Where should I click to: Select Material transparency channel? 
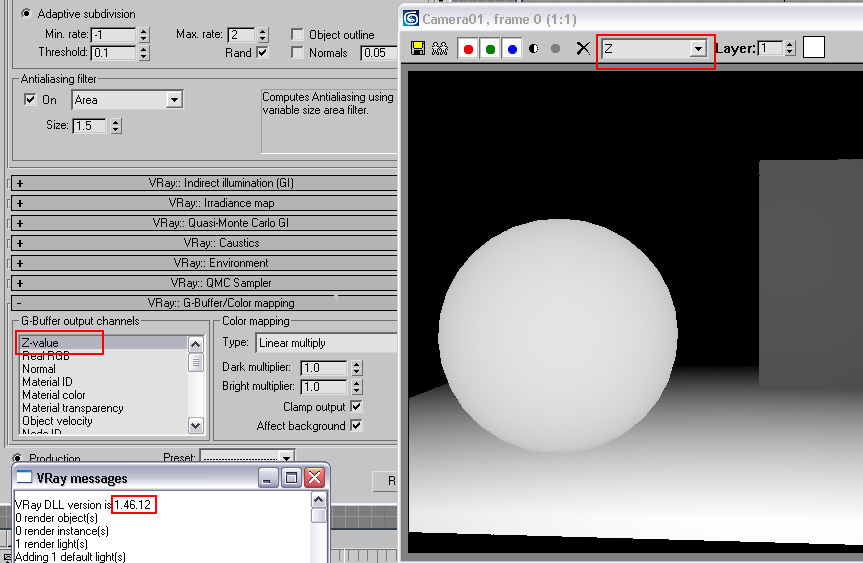tap(73, 408)
